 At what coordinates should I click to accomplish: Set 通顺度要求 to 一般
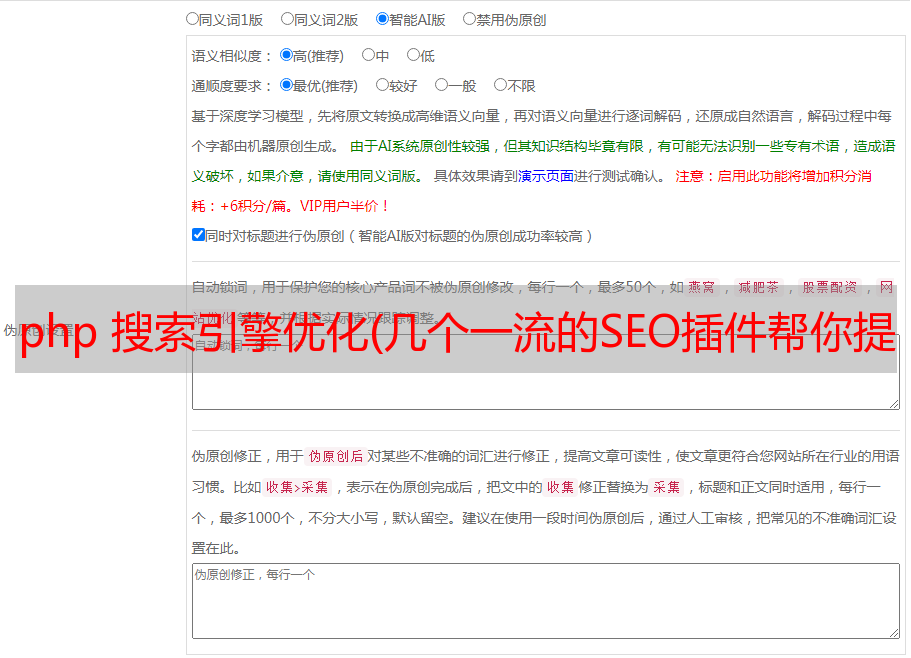442,85
